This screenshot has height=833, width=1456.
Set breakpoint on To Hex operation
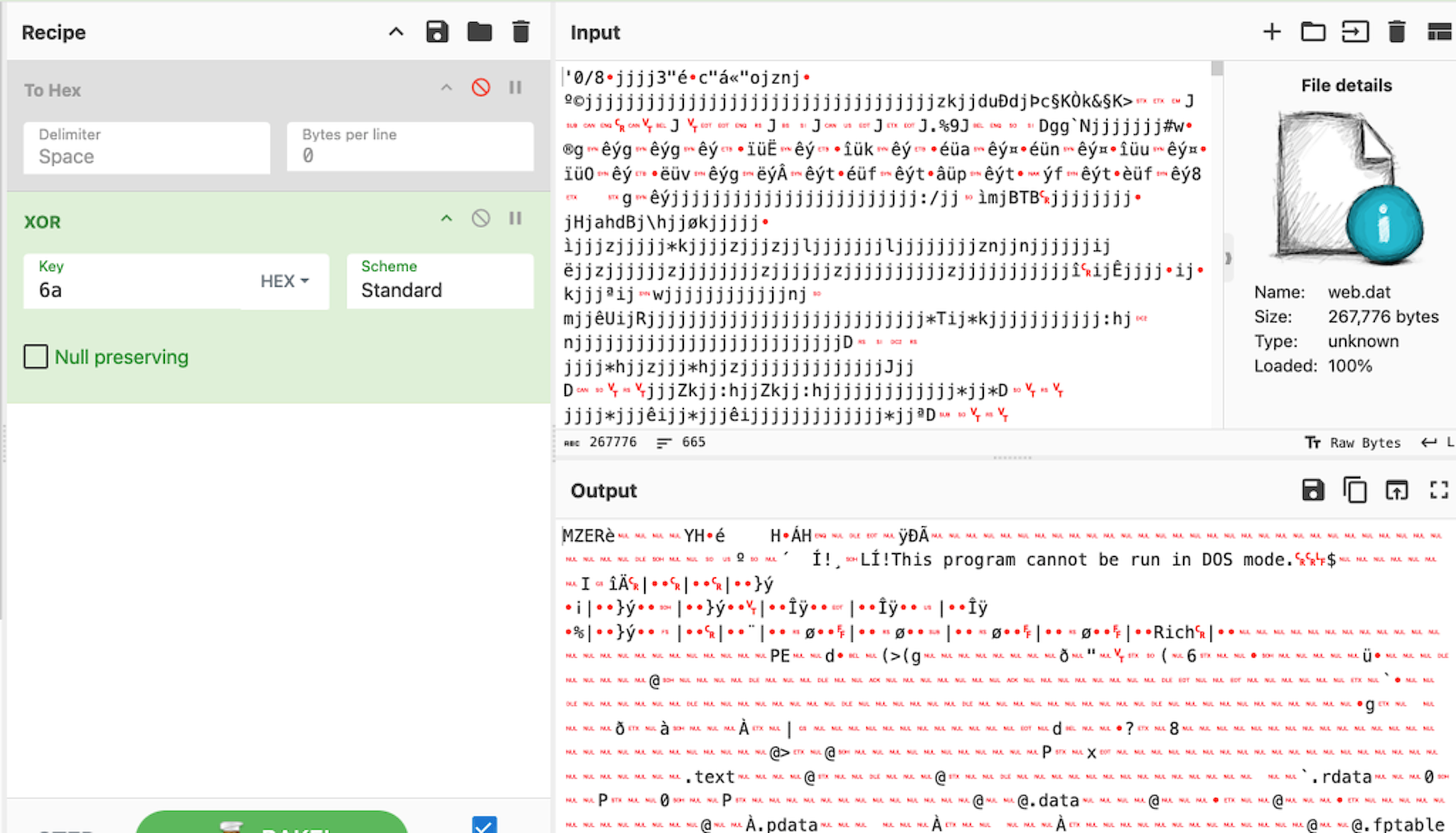tap(515, 87)
